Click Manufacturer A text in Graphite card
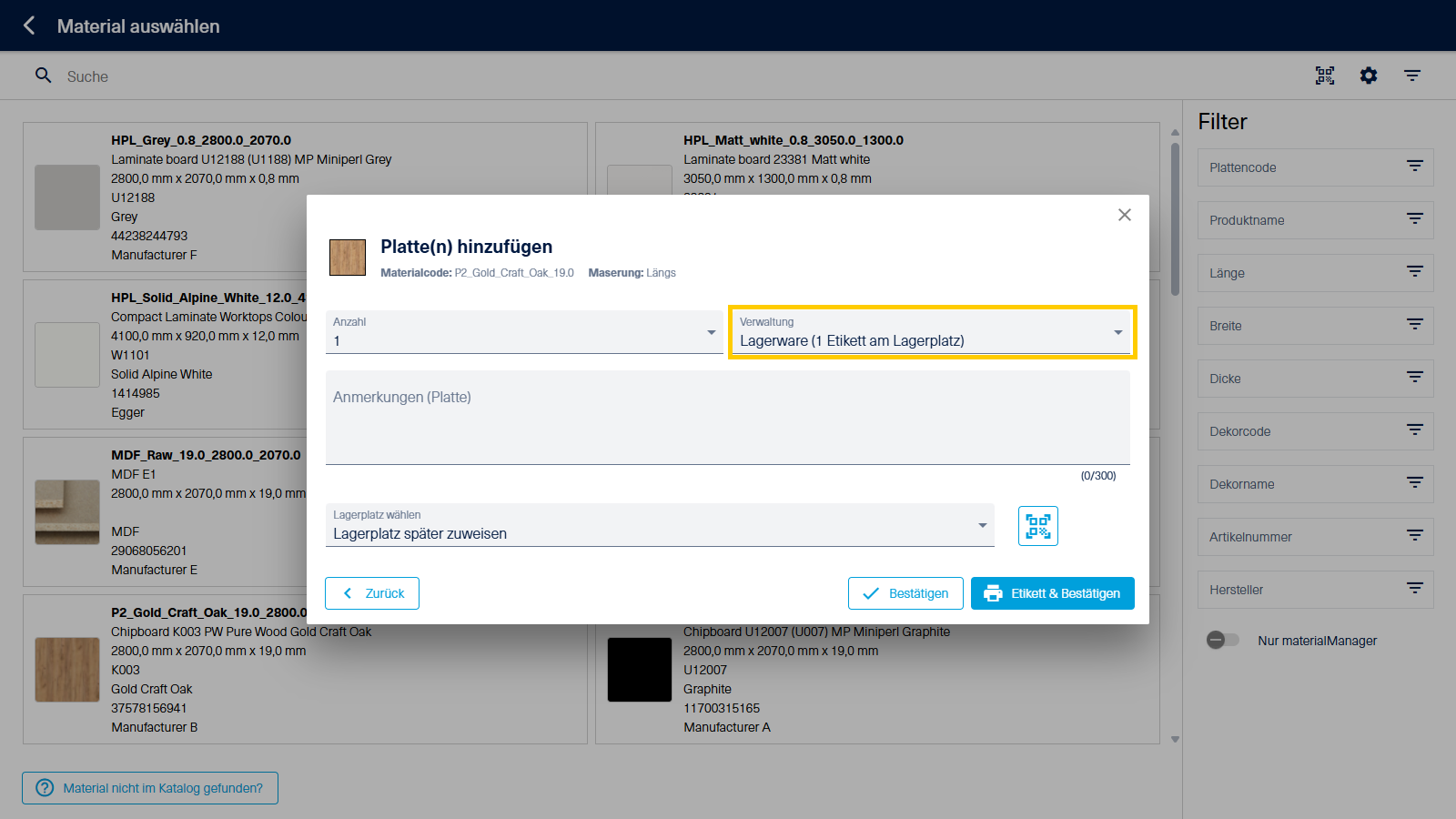 727,727
